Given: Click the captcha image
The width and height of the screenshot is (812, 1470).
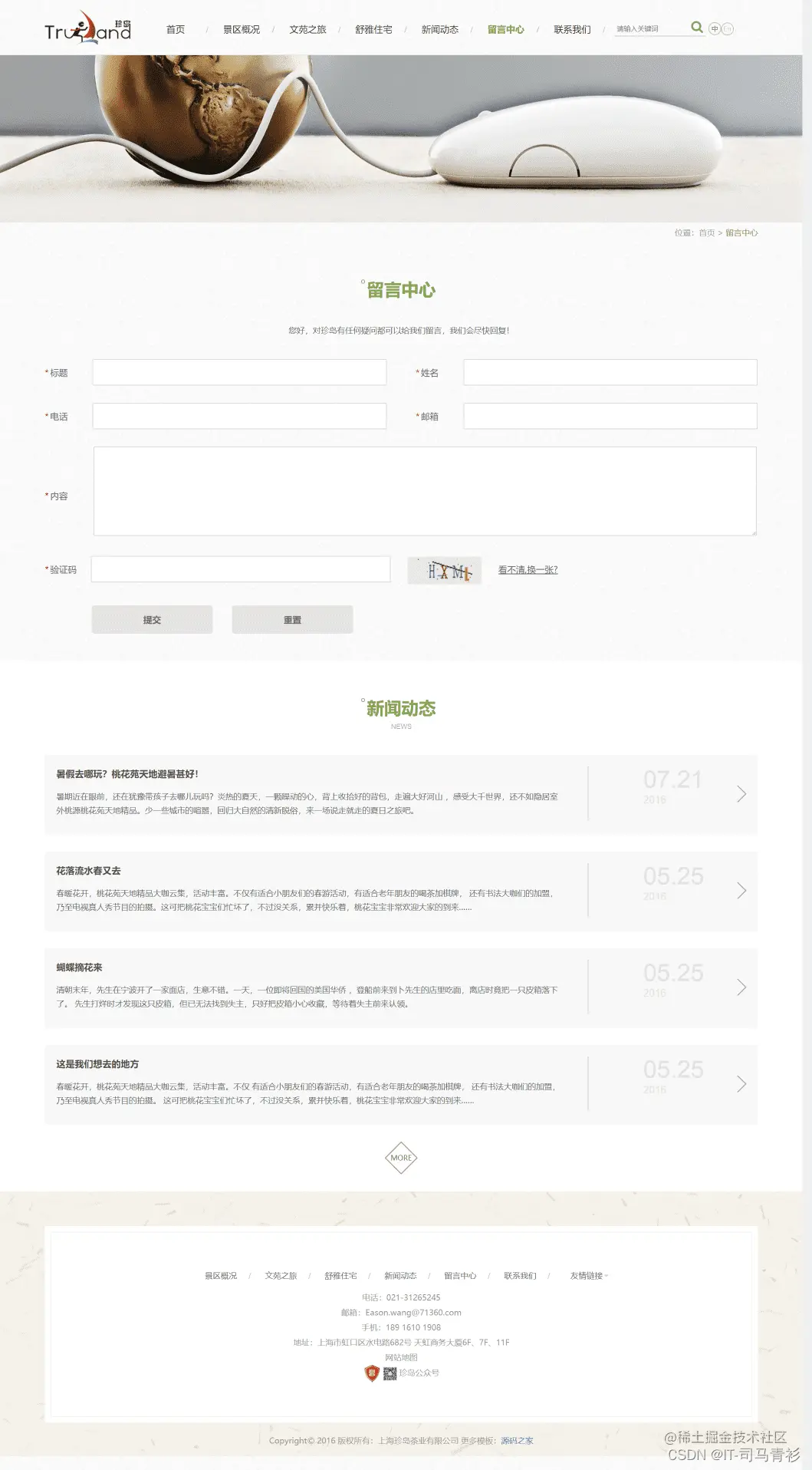Looking at the screenshot, I should 445,570.
